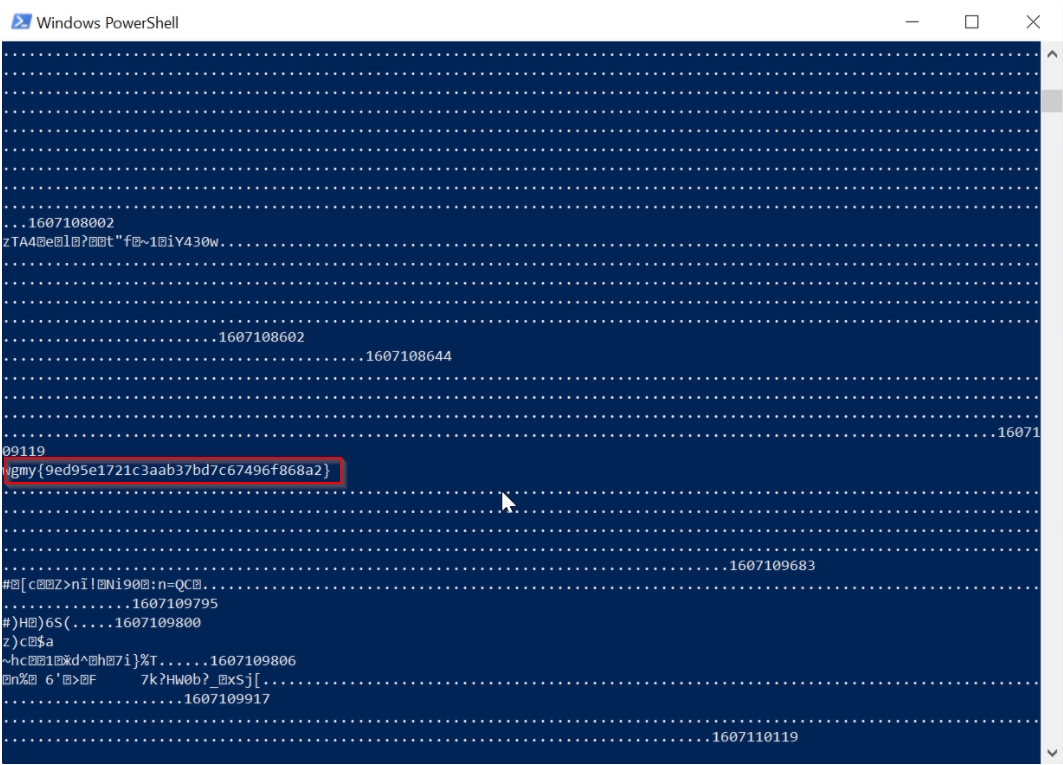
Task: Click the PowerShell icon in the title bar
Action: (18, 21)
